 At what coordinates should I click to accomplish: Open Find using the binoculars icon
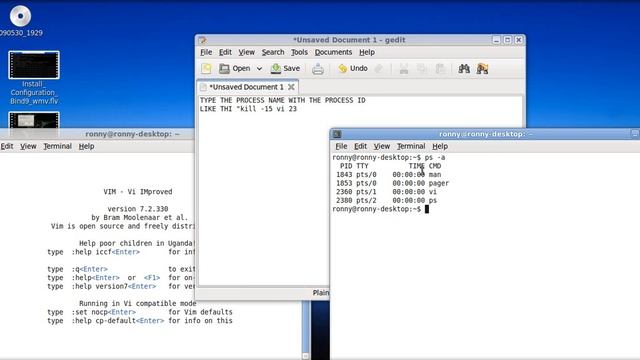pos(464,69)
